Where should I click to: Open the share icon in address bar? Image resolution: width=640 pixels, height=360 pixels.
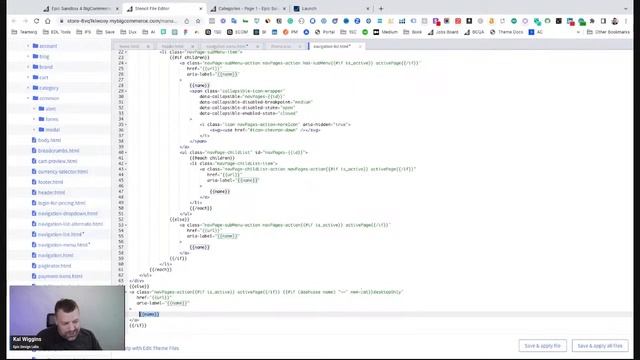187,21
